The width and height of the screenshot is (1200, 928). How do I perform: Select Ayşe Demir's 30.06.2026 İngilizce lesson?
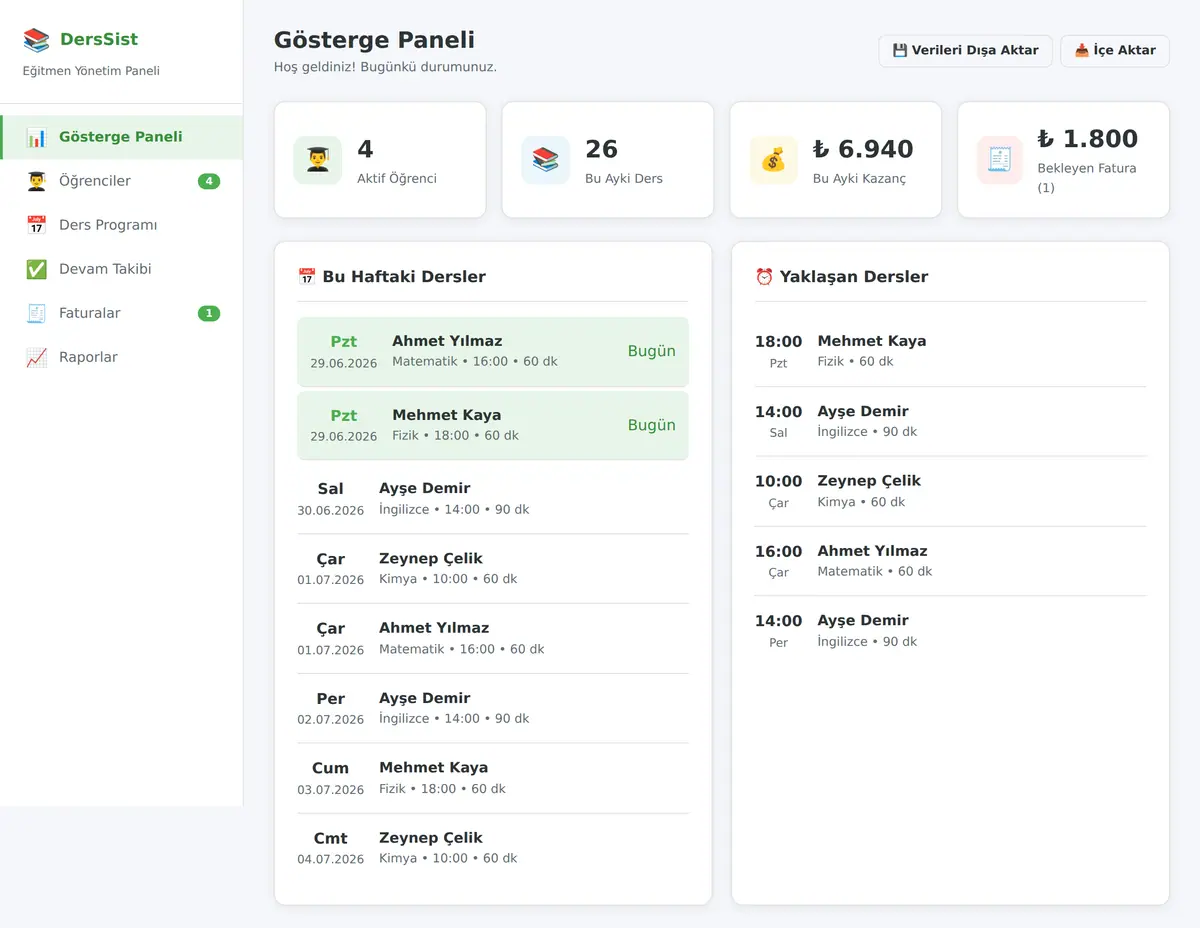point(493,498)
